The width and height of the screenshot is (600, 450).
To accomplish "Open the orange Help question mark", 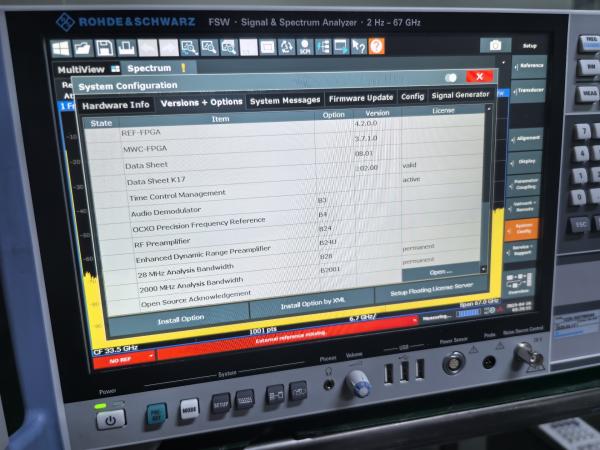I will coord(376,46).
